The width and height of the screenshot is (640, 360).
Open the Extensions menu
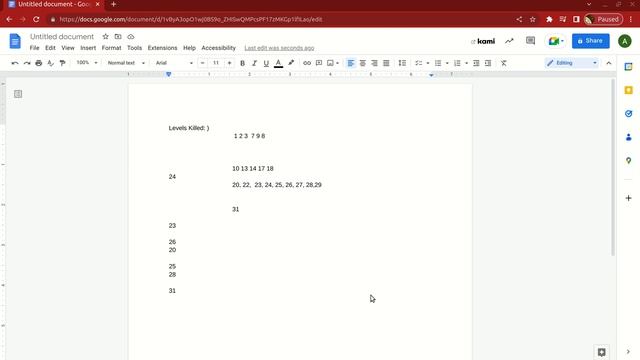pyautogui.click(x=162, y=48)
